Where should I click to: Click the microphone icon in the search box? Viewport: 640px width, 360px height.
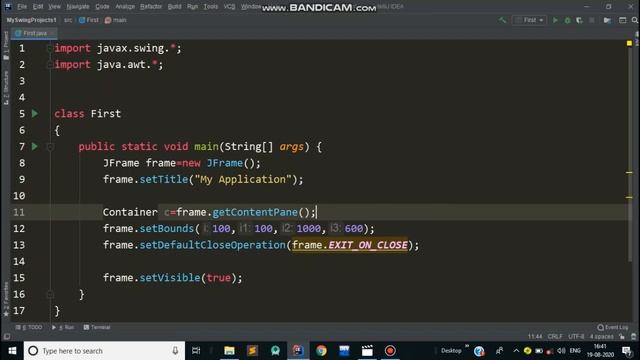[175, 351]
